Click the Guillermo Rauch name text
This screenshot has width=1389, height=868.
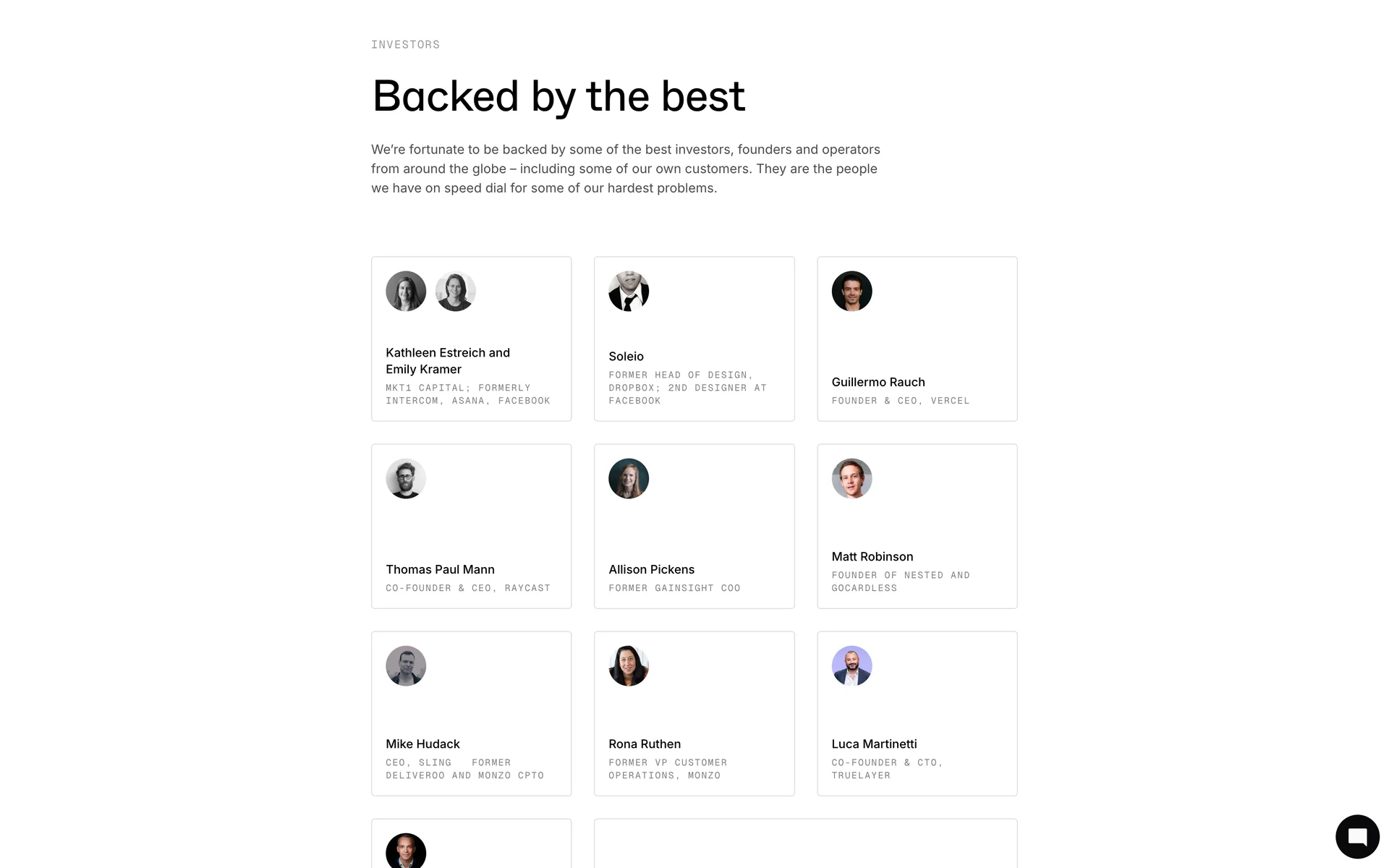click(878, 382)
